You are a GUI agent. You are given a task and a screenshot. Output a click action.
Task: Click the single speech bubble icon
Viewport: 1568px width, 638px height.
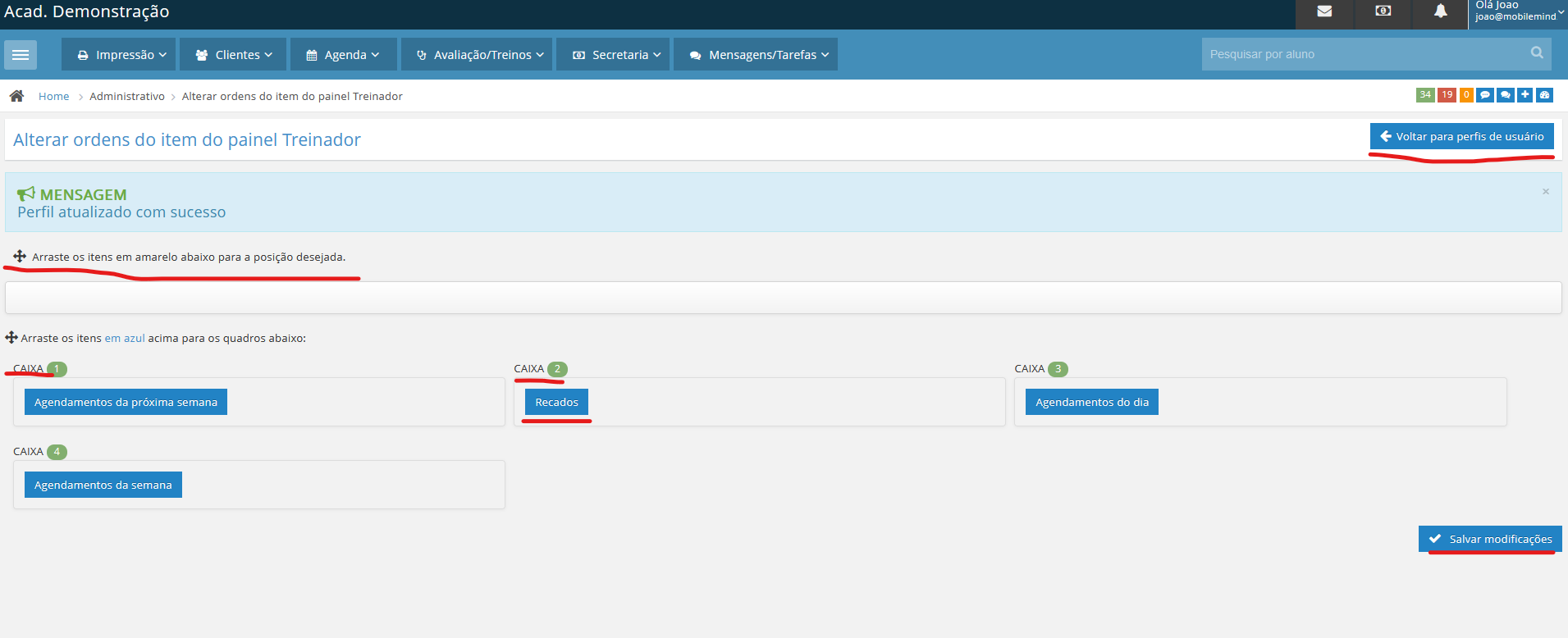coord(1485,95)
